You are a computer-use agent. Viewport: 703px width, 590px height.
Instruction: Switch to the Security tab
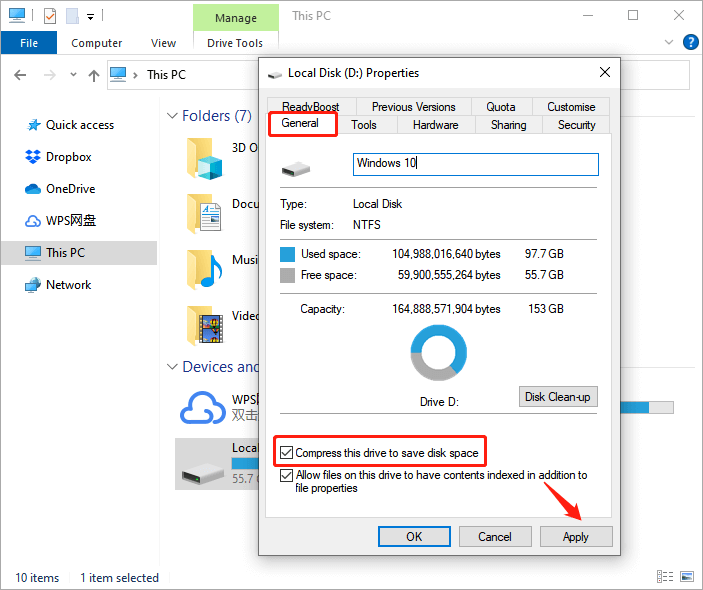[577, 125]
